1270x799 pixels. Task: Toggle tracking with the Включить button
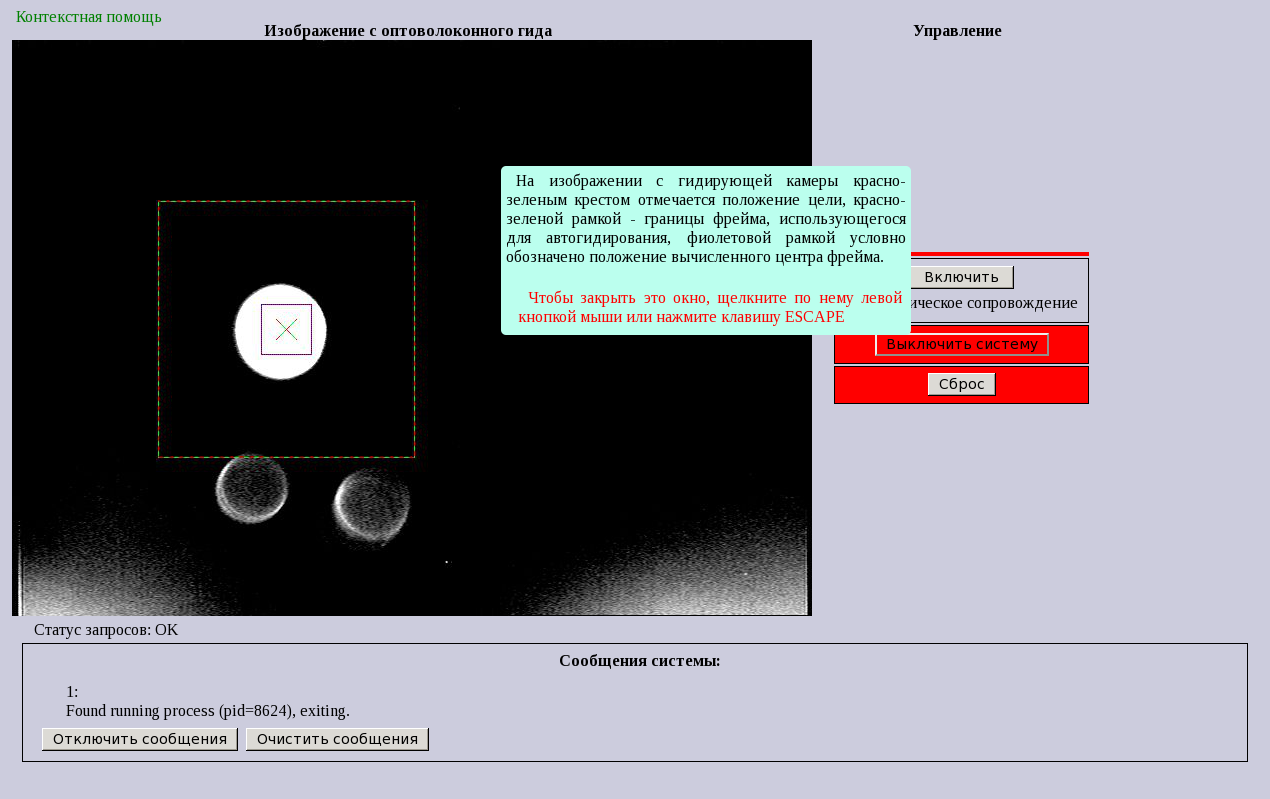tap(961, 276)
